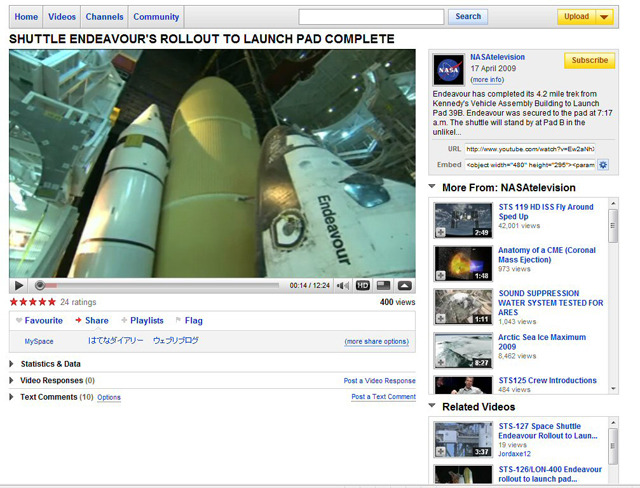Open Sound Suppression Water System title link
Image resolution: width=640 pixels, height=488 pixels.
coord(551,303)
